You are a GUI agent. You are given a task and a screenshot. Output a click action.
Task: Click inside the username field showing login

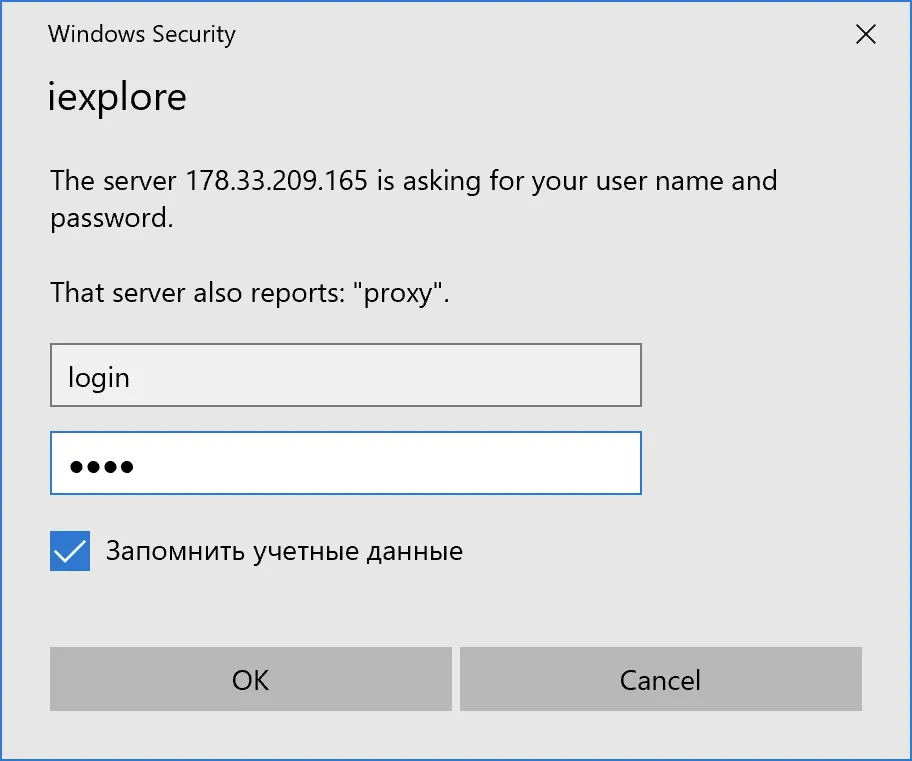click(345, 376)
